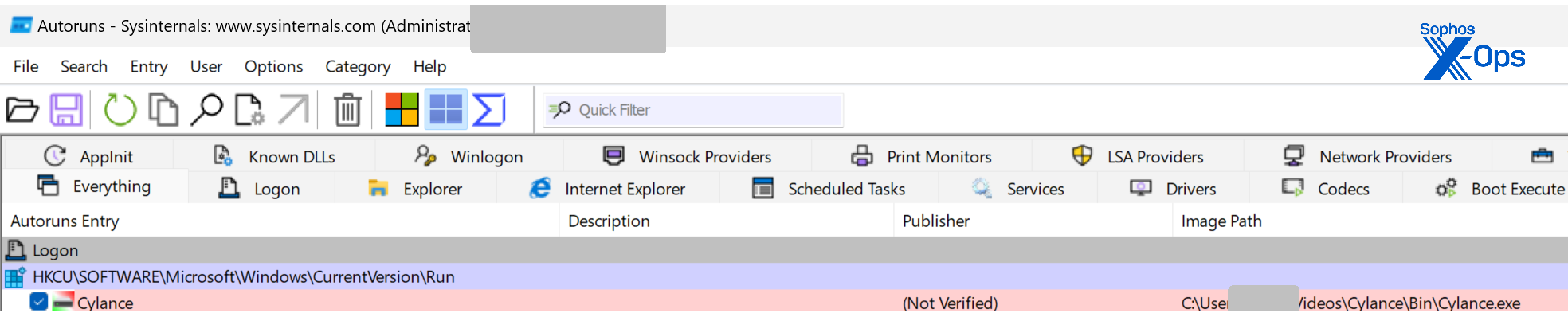Click the Open folder toolbar icon
This screenshot has height=325, width=1568.
click(x=22, y=110)
